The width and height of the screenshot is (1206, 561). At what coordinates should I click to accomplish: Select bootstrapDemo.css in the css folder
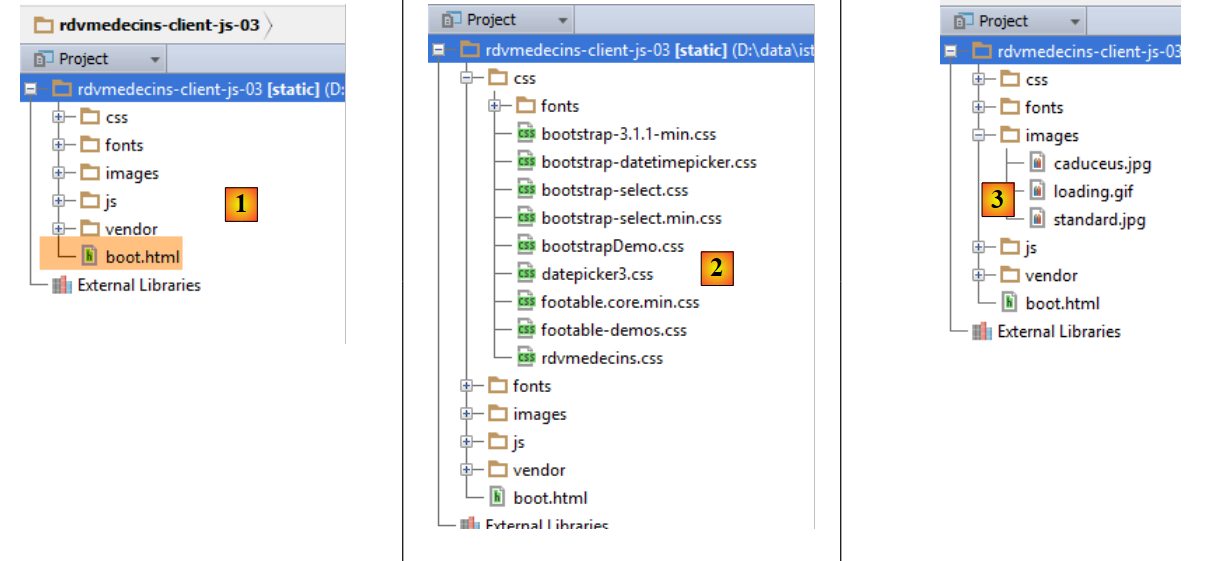(x=612, y=246)
